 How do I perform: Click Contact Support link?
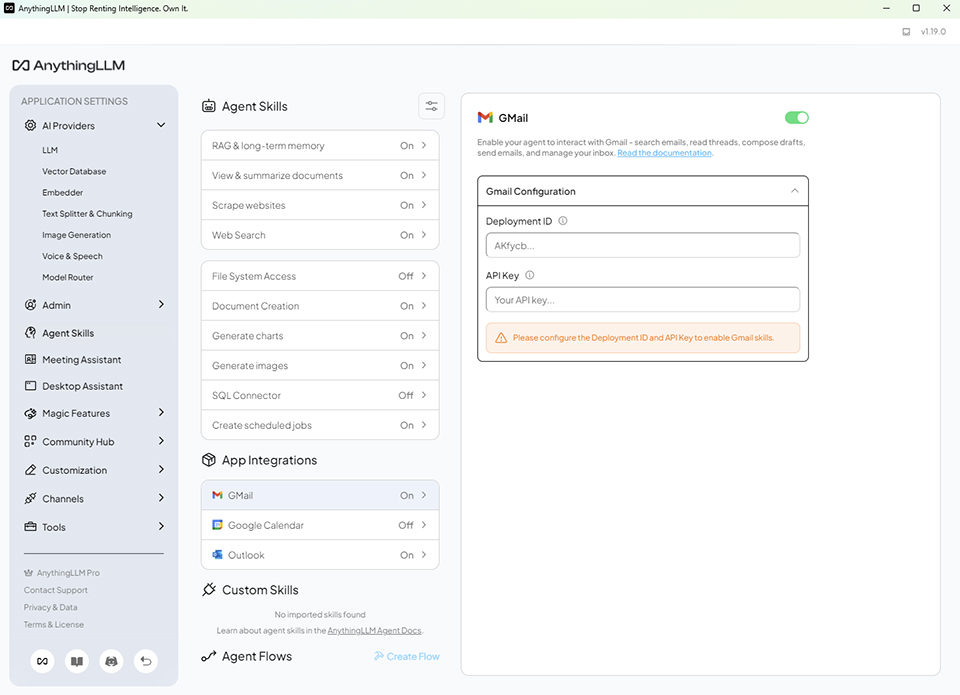click(56, 590)
